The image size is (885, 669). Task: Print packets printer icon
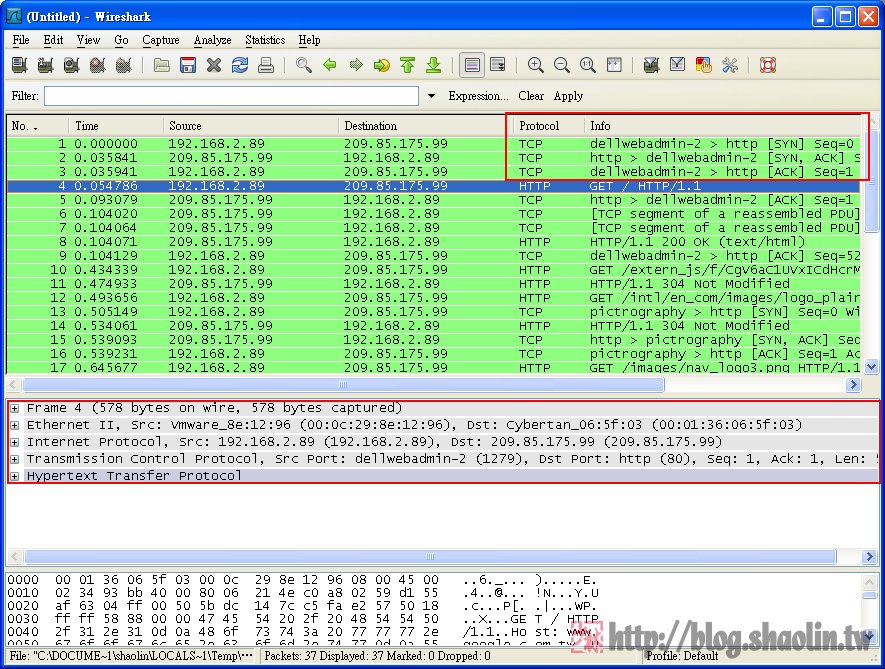[266, 65]
